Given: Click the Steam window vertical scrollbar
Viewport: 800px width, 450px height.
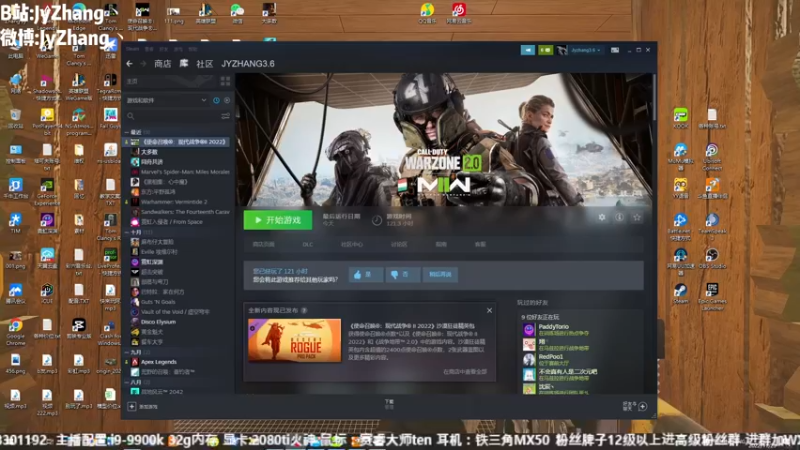Looking at the screenshot, I should [x=654, y=97].
